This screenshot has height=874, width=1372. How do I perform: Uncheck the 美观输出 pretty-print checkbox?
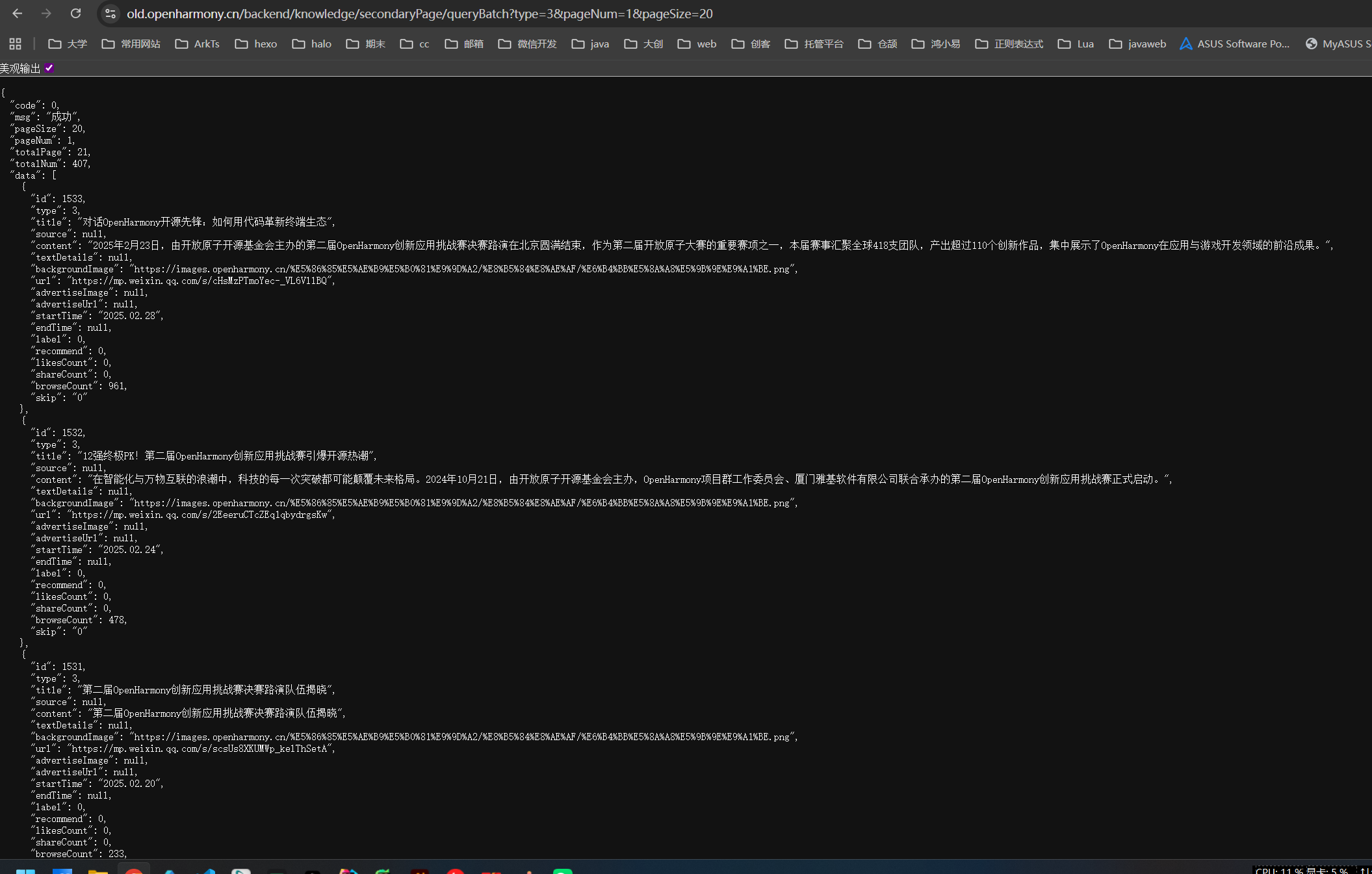pyautogui.click(x=49, y=68)
